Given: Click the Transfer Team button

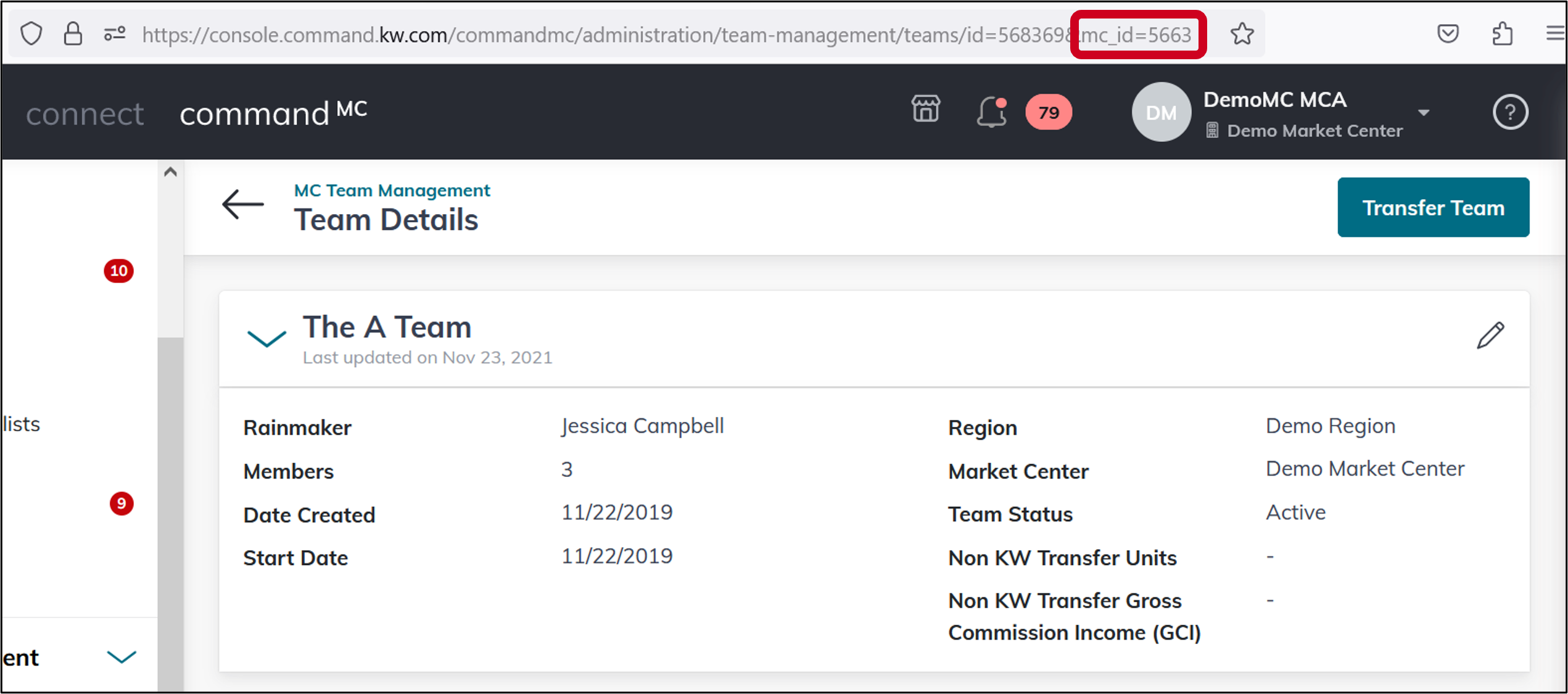Looking at the screenshot, I should pyautogui.click(x=1433, y=207).
